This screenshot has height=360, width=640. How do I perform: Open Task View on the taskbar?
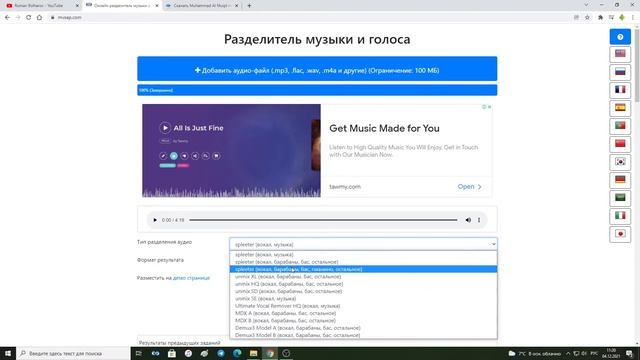pyautogui.click(x=138, y=353)
